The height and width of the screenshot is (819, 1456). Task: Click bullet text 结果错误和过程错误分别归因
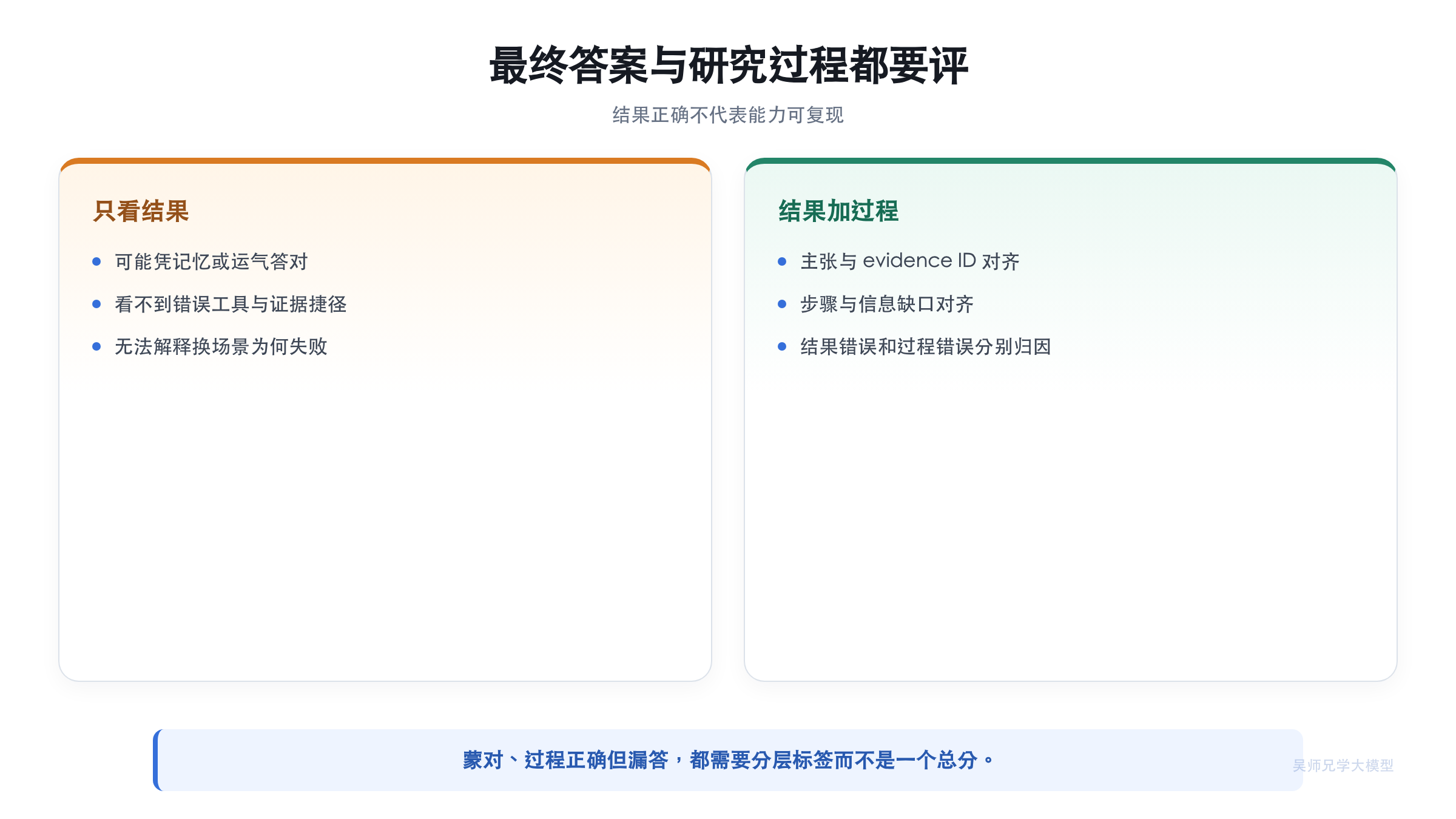click(926, 346)
